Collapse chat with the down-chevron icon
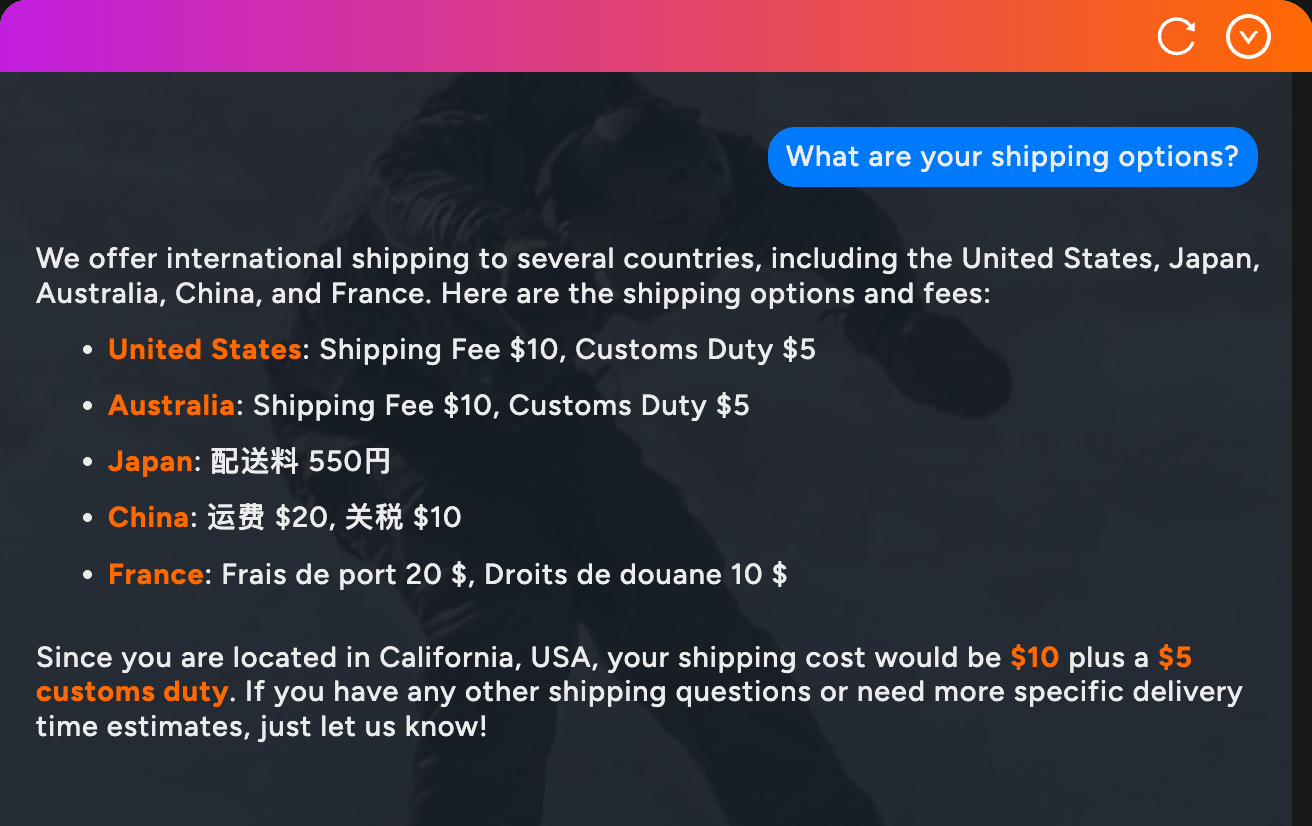 (1248, 37)
